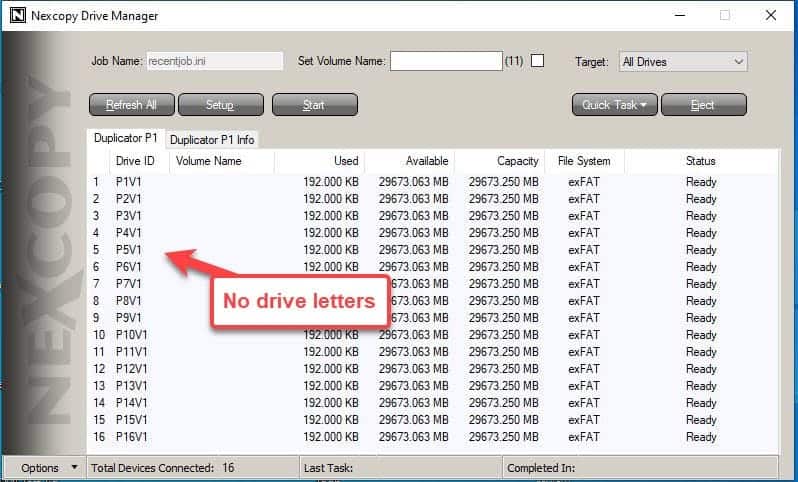Select drive row P9V1
The width and height of the screenshot is (798, 482).
point(433,318)
